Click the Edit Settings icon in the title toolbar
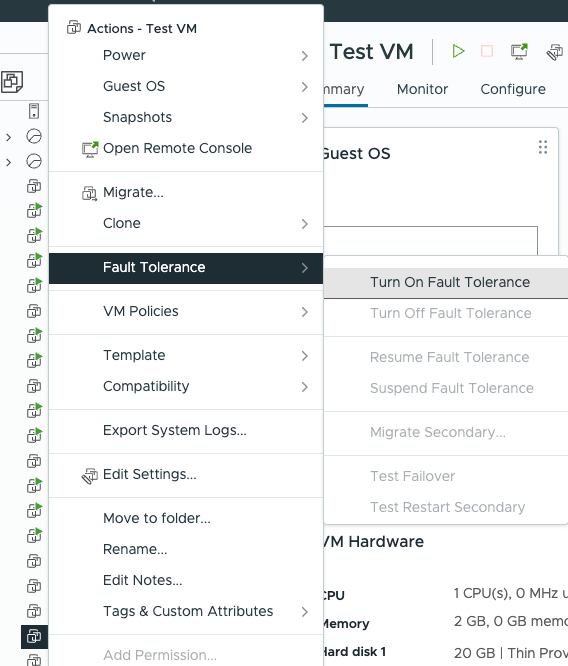The image size is (568, 666). (555, 52)
